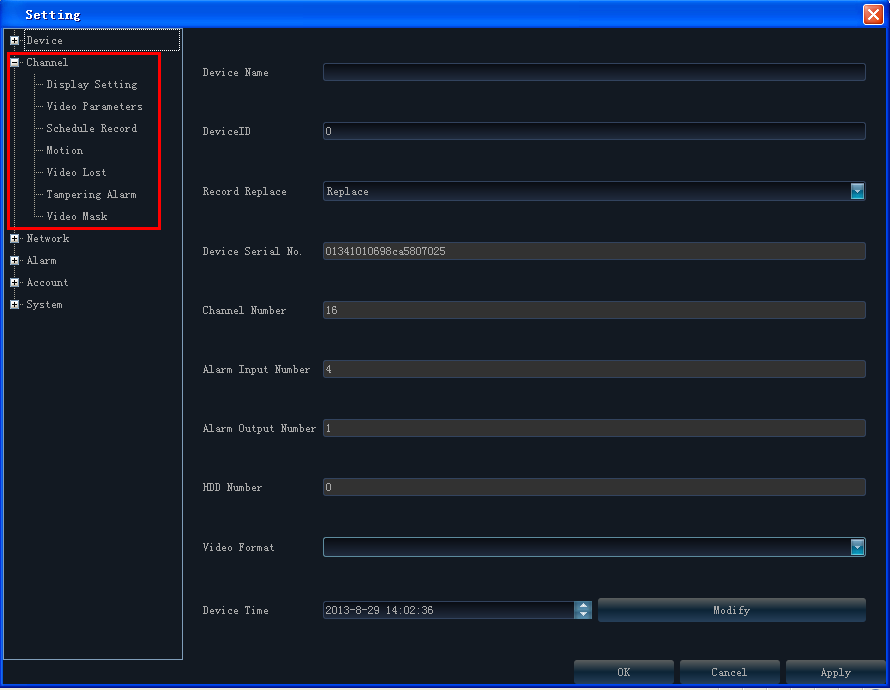Click the DeviceID input field
The height and width of the screenshot is (690, 890).
coord(594,131)
